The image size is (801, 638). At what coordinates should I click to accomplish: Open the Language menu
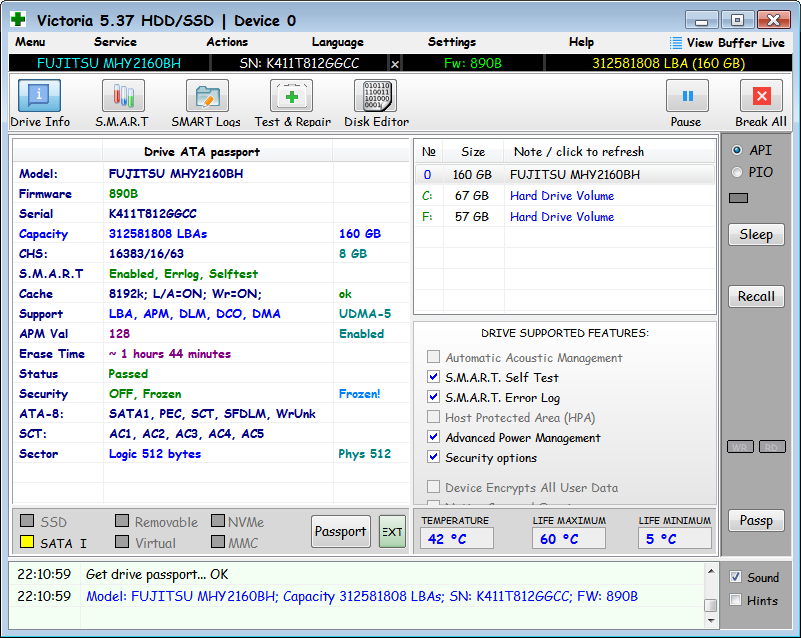coord(338,42)
